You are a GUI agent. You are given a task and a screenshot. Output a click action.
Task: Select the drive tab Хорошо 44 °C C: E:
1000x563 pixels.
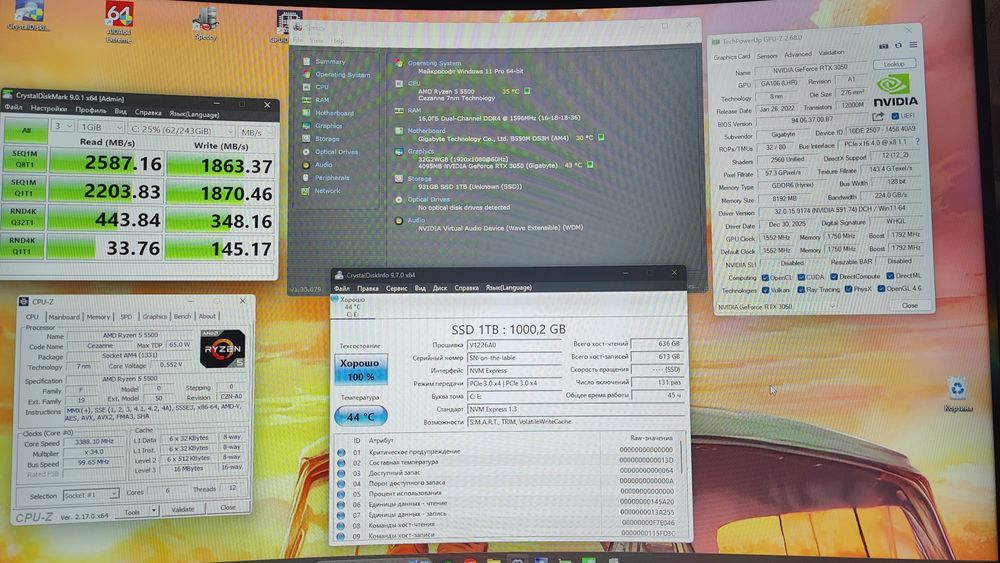pos(351,307)
